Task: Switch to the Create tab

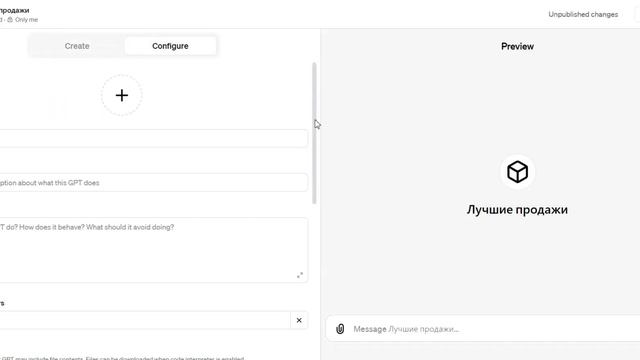Action: pyautogui.click(x=77, y=46)
